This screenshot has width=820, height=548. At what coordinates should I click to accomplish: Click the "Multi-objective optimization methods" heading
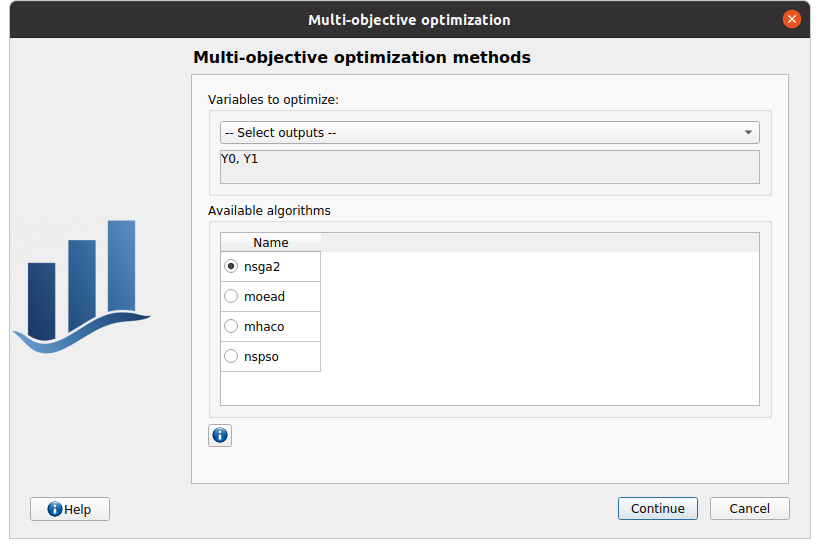[361, 58]
